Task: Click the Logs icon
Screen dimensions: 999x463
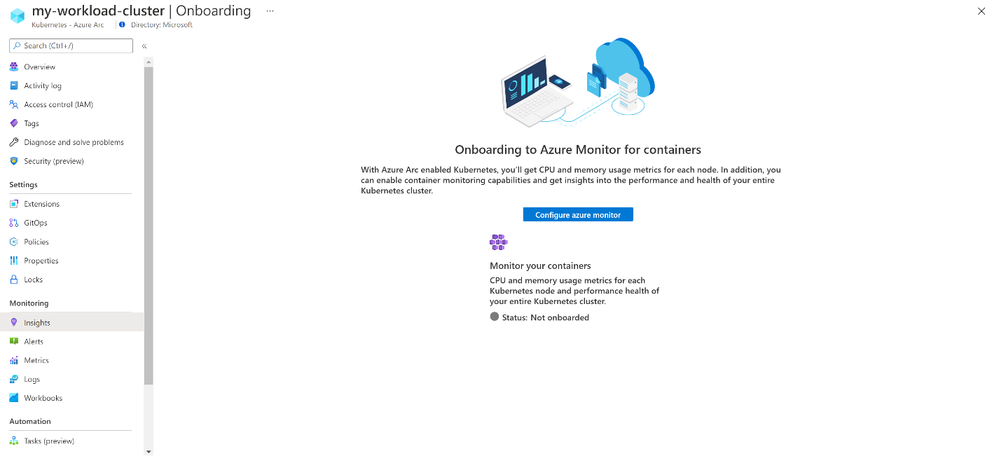Action: [14, 380]
